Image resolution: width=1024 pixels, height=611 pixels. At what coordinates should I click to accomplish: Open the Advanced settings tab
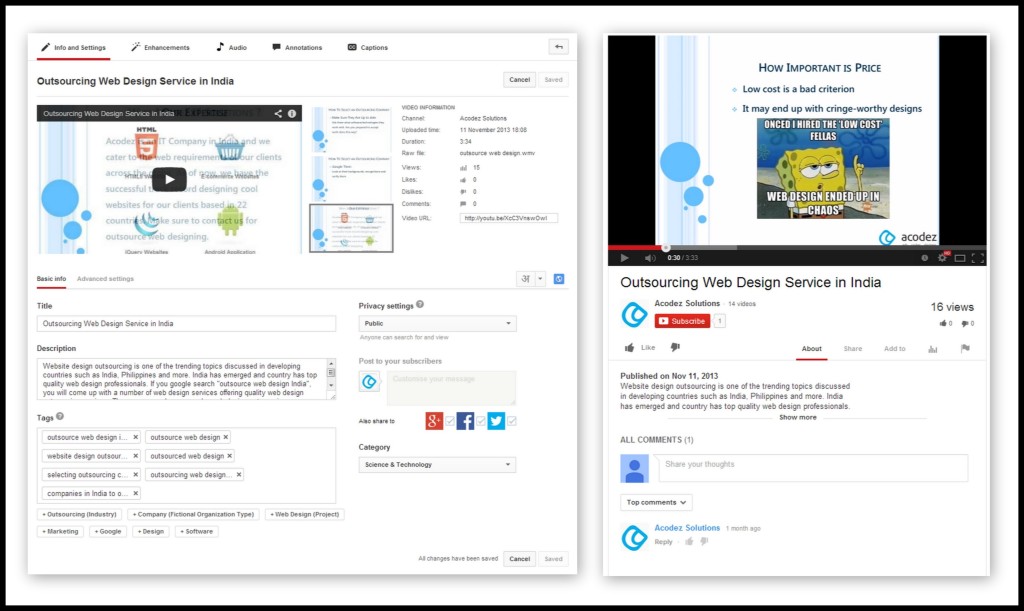pos(105,279)
